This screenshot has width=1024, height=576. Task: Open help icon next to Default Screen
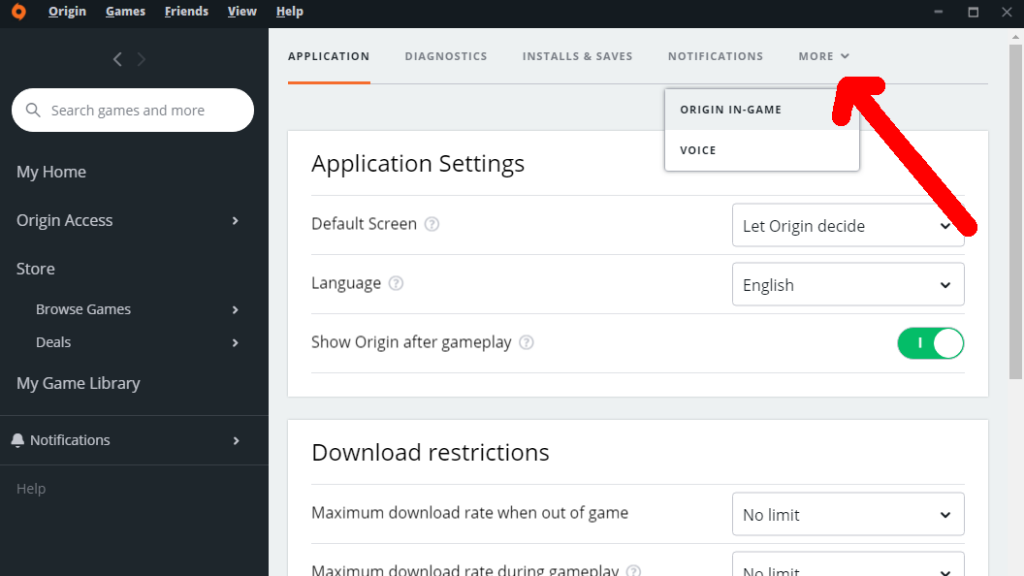432,224
